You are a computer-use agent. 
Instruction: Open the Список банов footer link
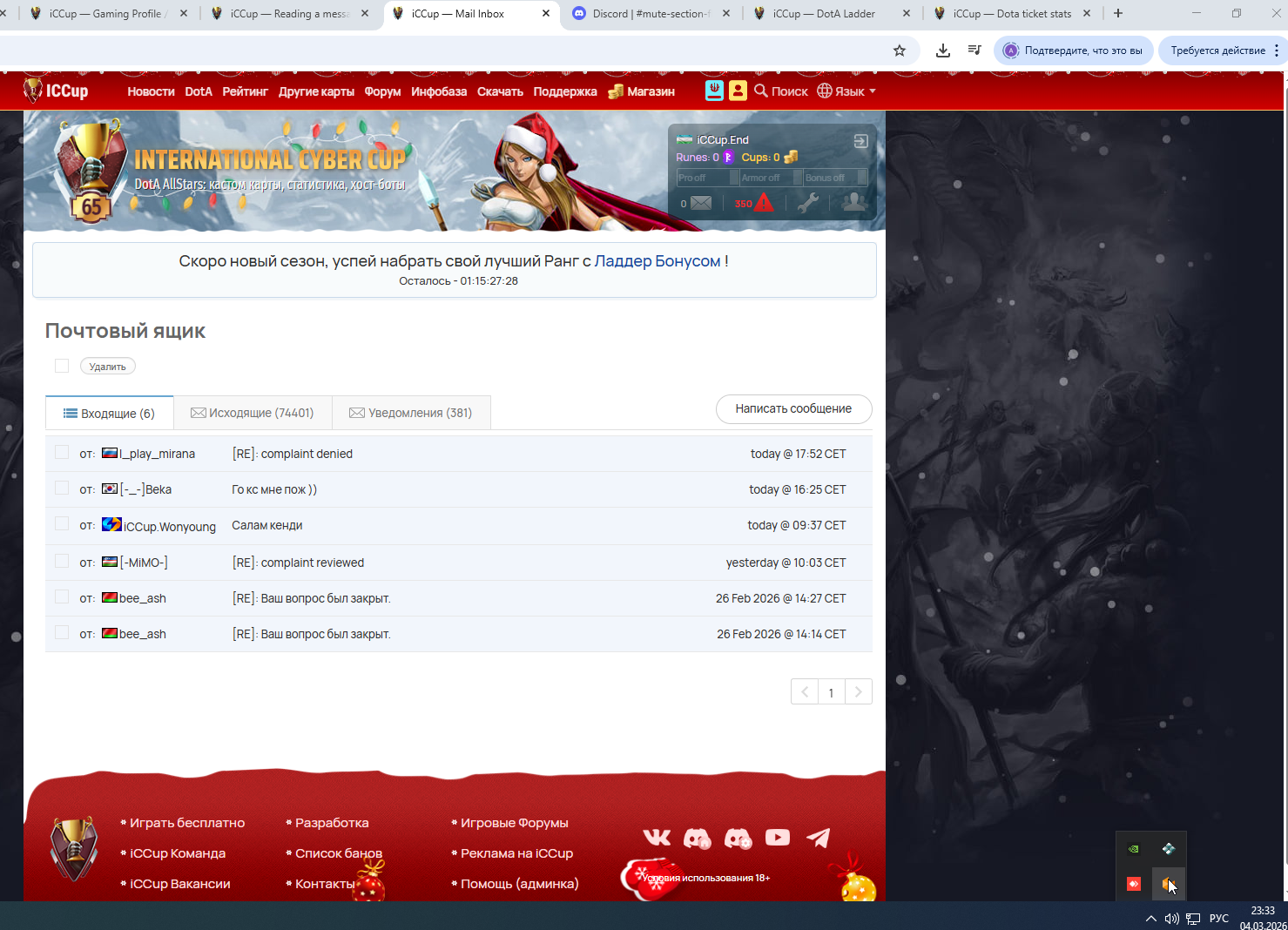tap(339, 853)
